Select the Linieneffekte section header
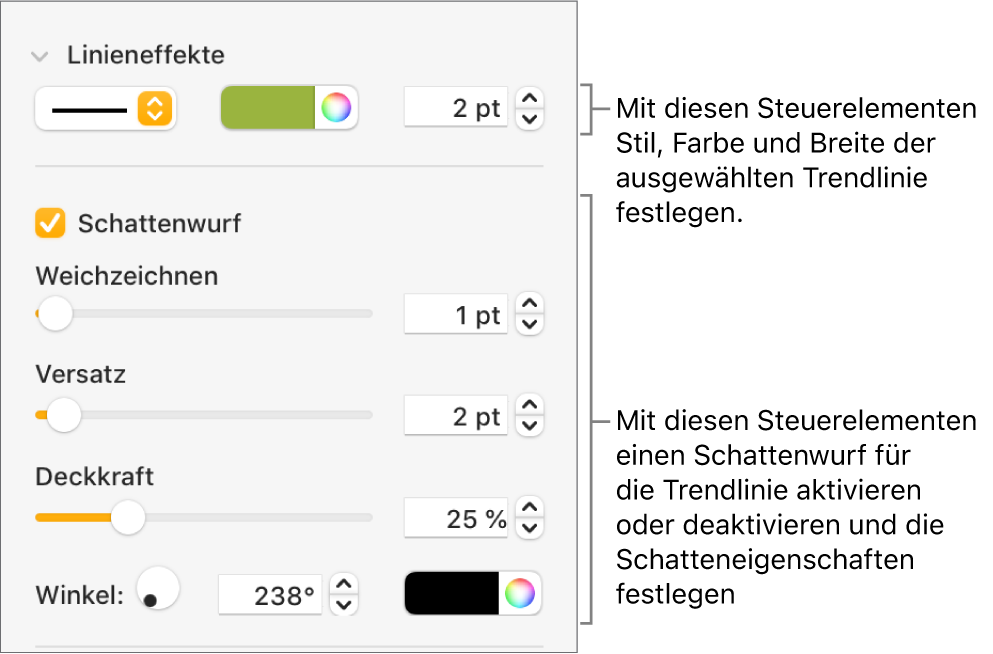The image size is (993, 654). pyautogui.click(x=145, y=56)
